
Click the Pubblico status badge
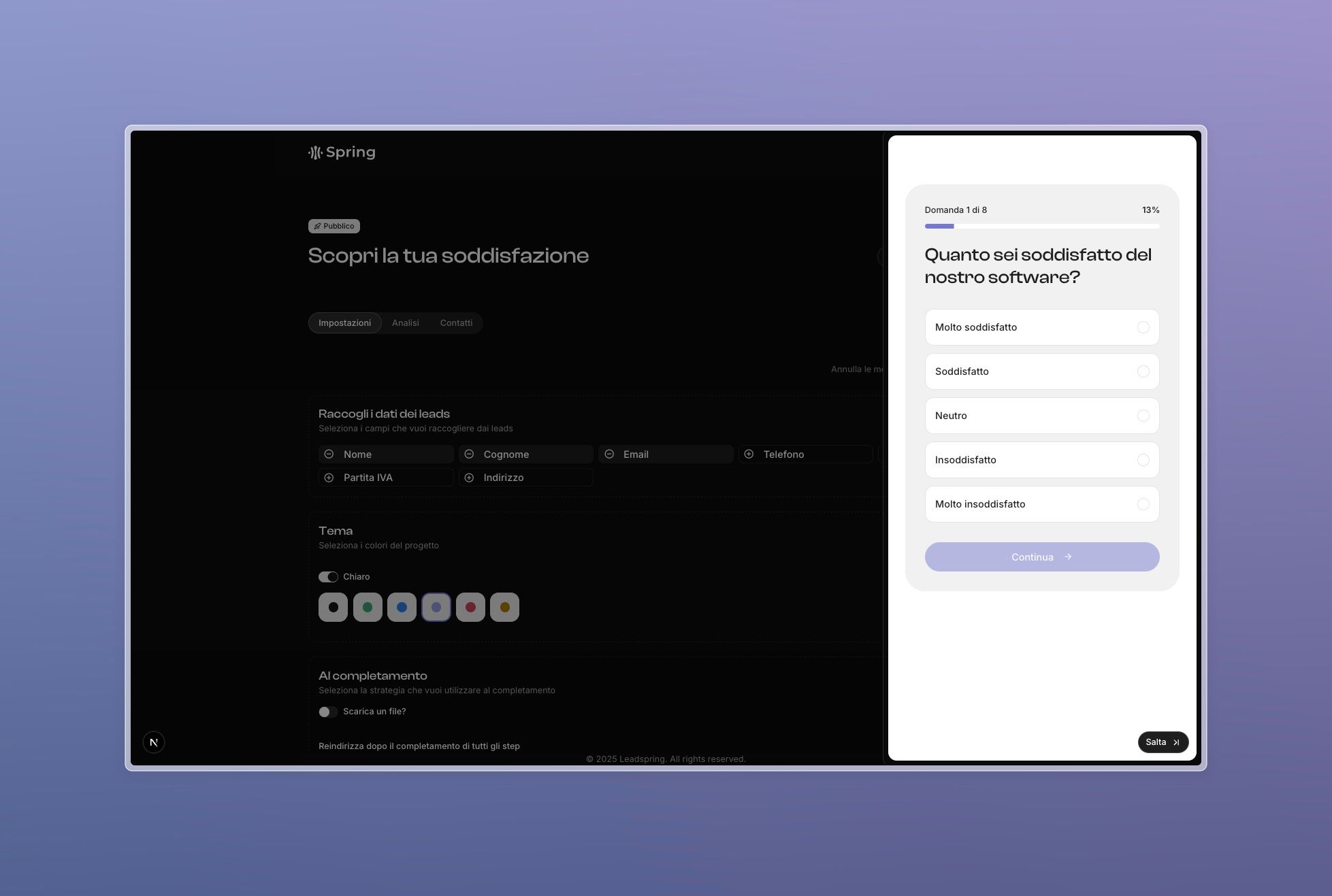coord(334,226)
